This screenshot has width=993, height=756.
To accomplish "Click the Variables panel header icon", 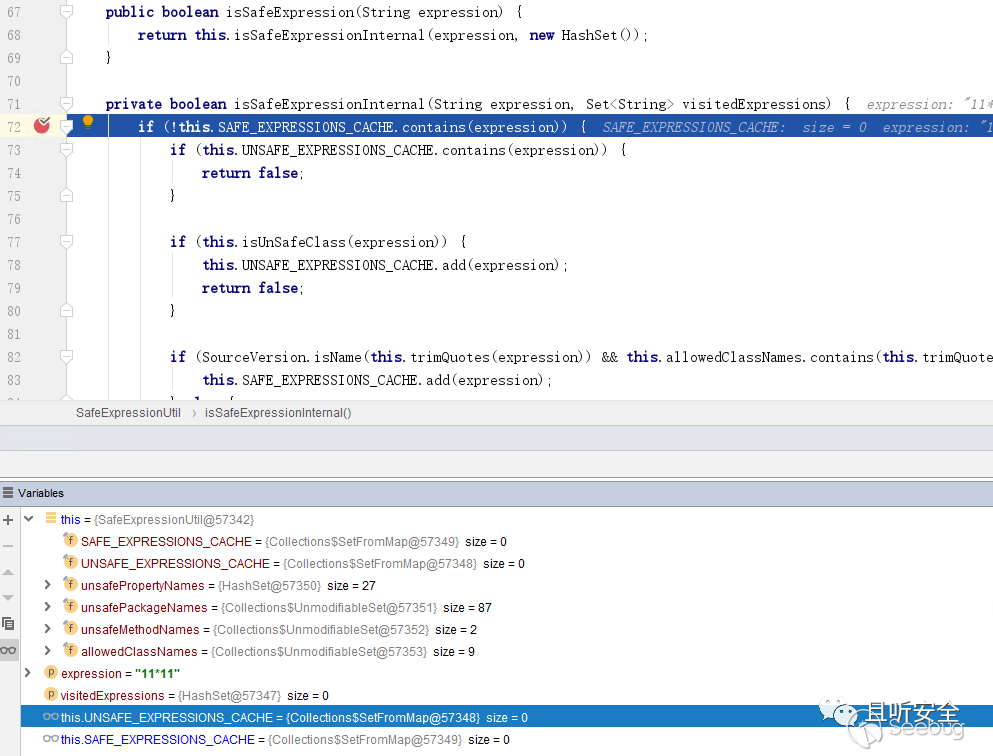I will (8, 493).
